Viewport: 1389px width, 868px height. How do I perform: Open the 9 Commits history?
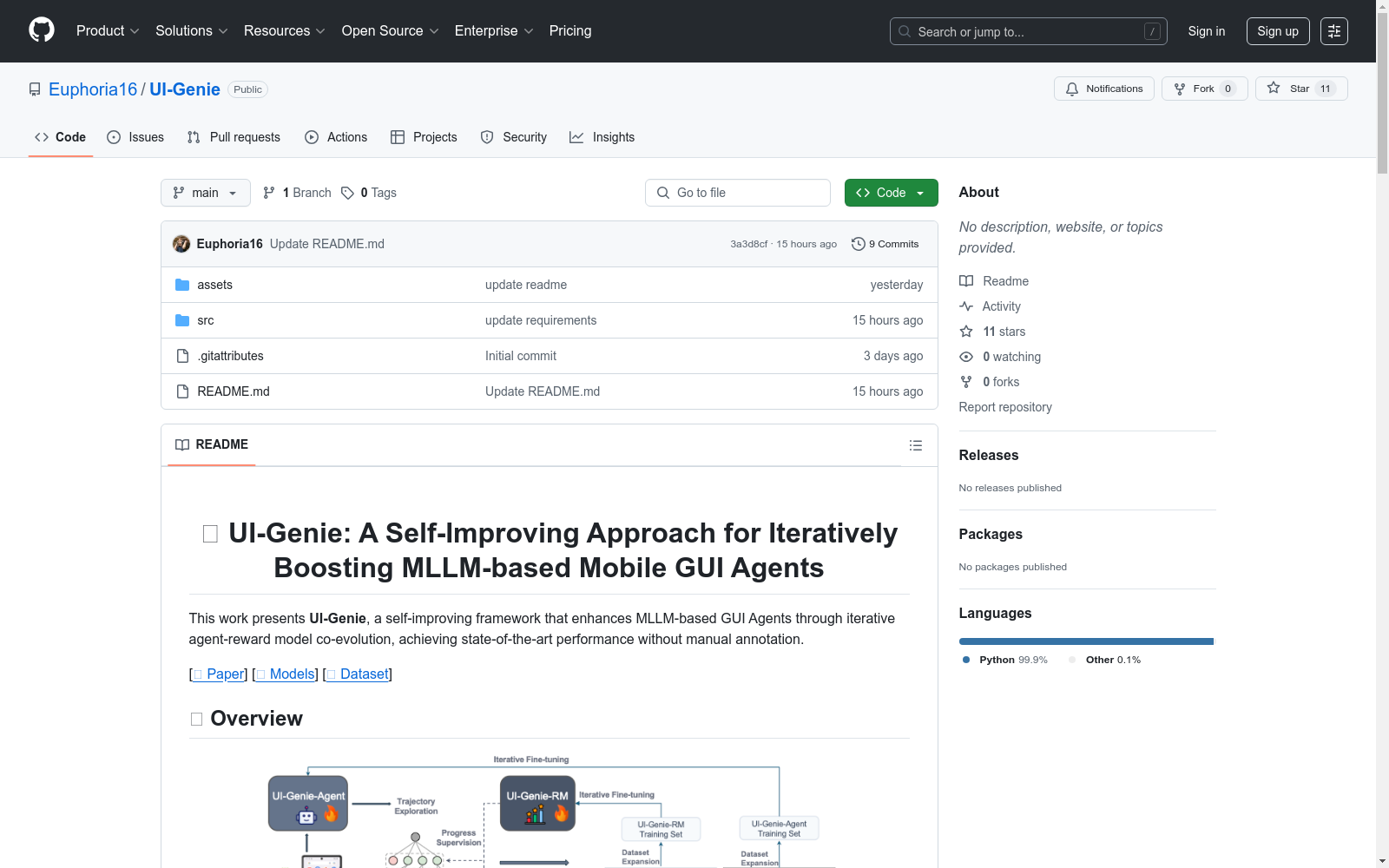(x=885, y=244)
